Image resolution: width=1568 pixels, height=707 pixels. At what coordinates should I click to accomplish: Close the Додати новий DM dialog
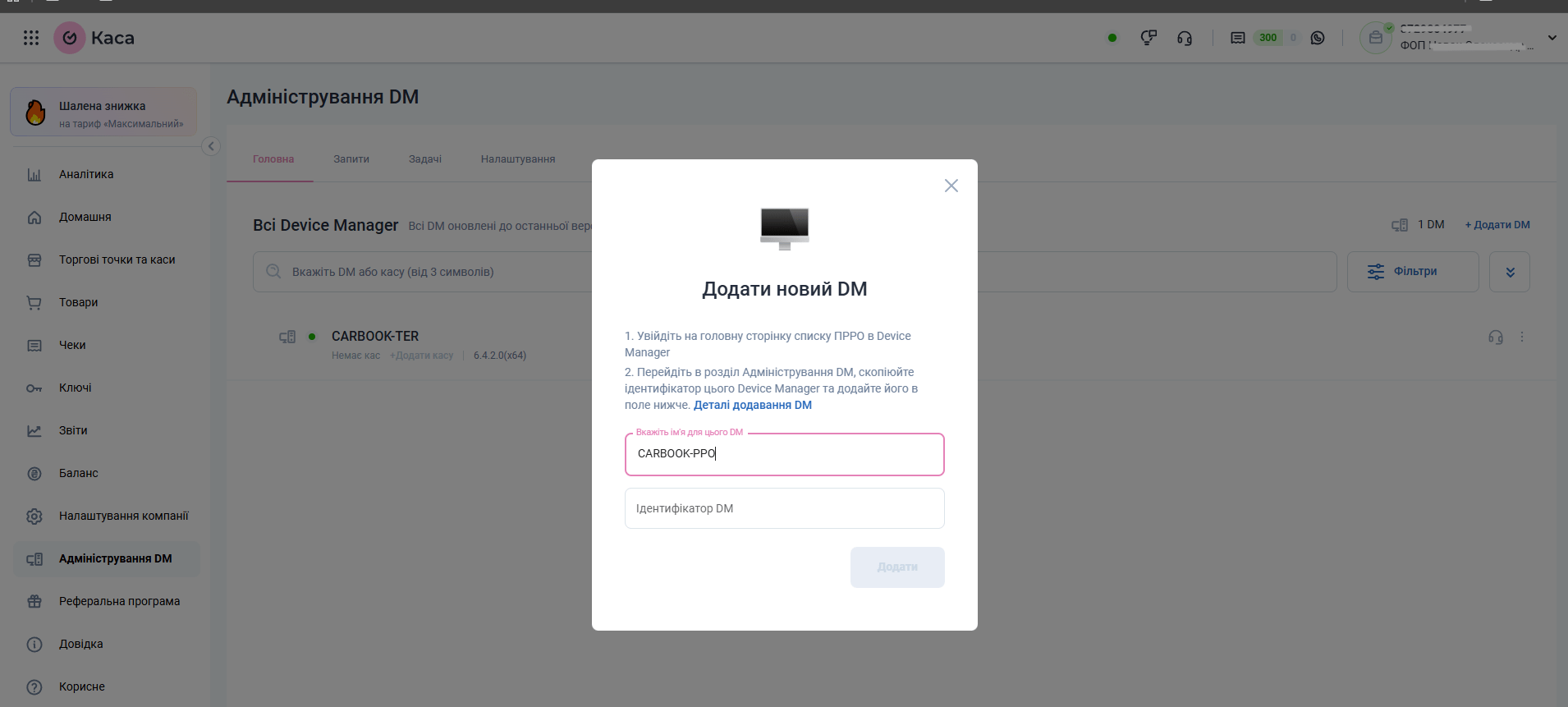(x=951, y=186)
